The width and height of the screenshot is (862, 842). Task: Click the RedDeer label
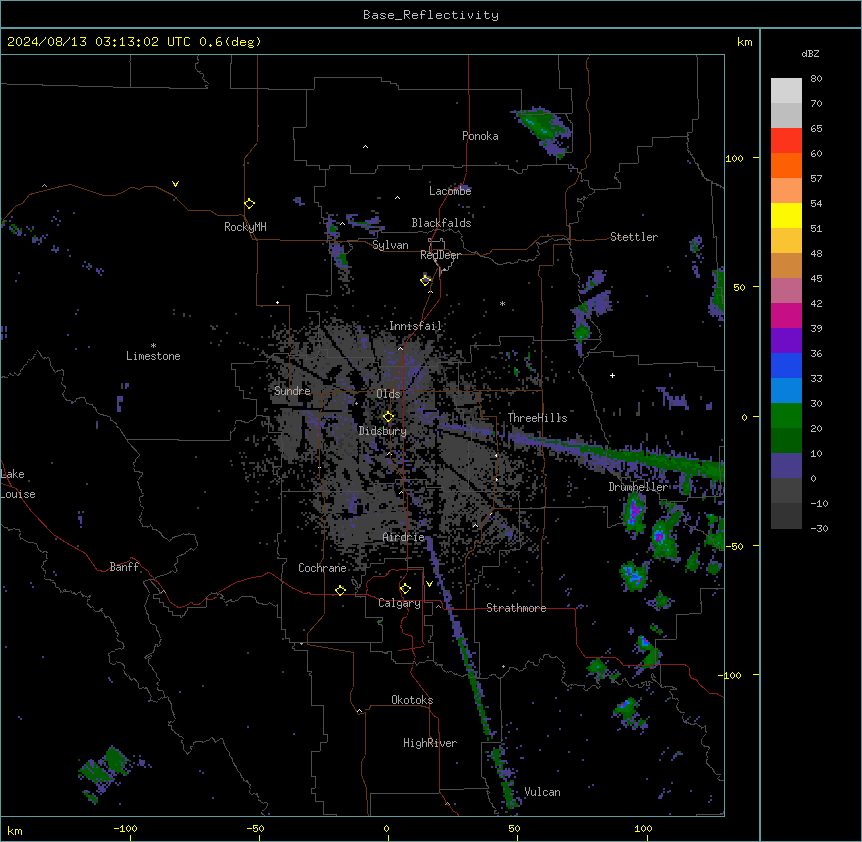pyautogui.click(x=440, y=255)
